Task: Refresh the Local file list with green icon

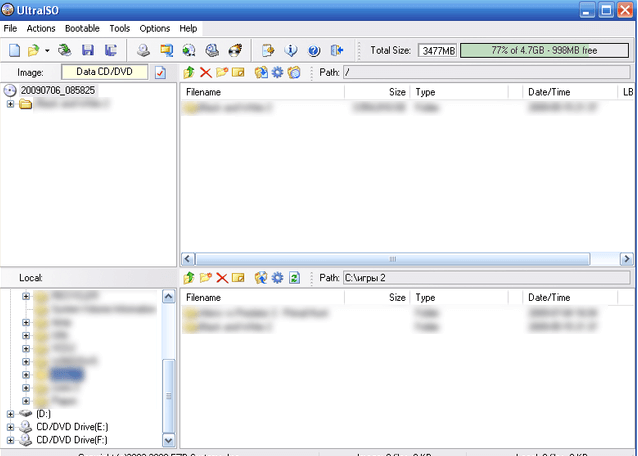Action: 295,278
